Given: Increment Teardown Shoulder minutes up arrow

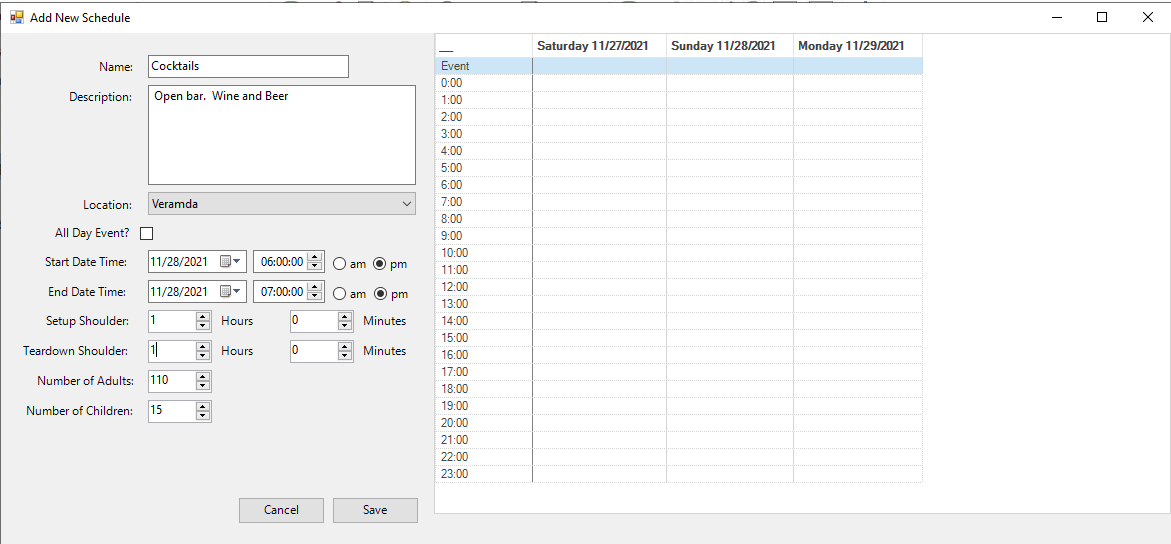Looking at the screenshot, I should pos(345,347).
